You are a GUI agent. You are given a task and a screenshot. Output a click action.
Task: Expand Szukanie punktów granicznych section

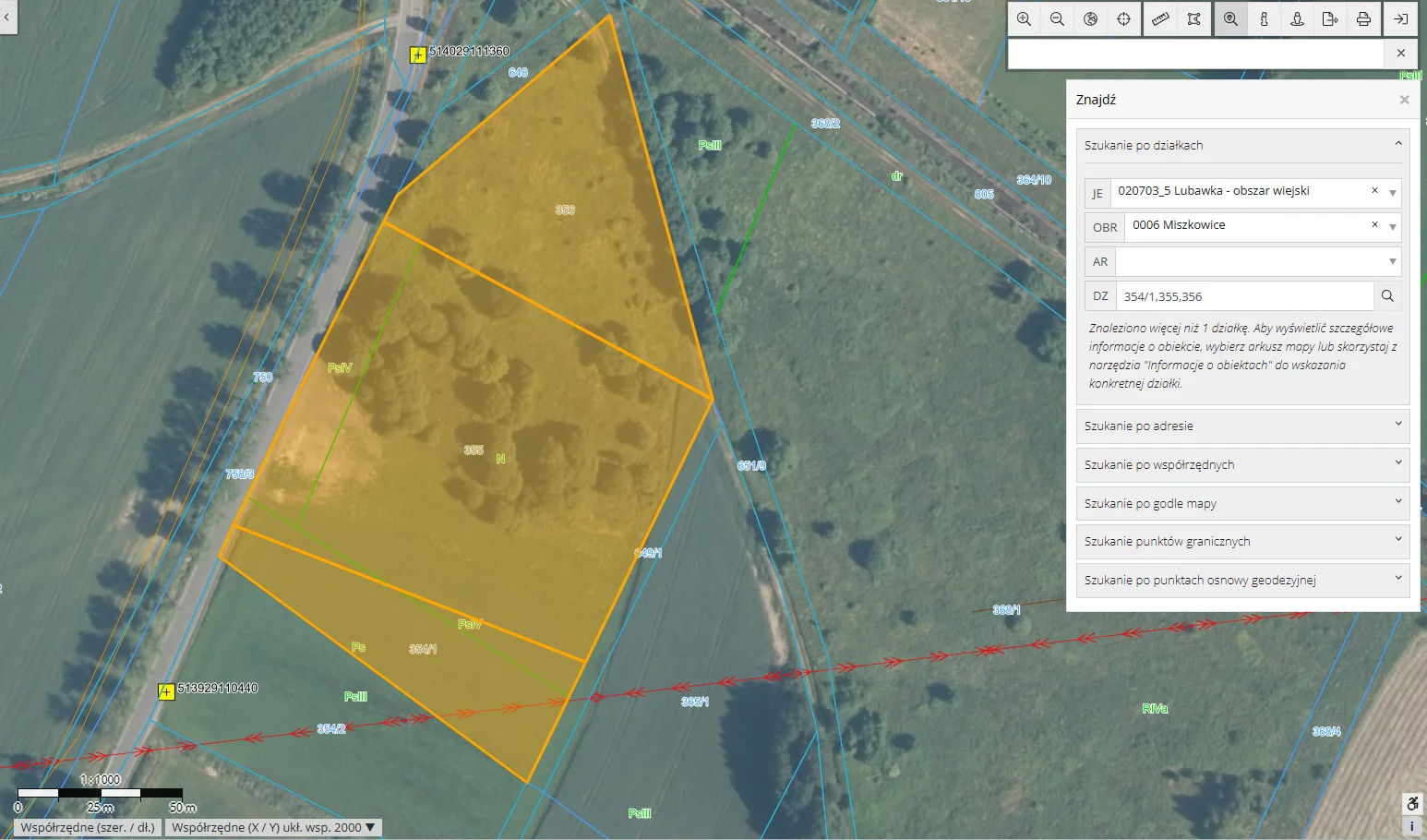click(x=1242, y=541)
